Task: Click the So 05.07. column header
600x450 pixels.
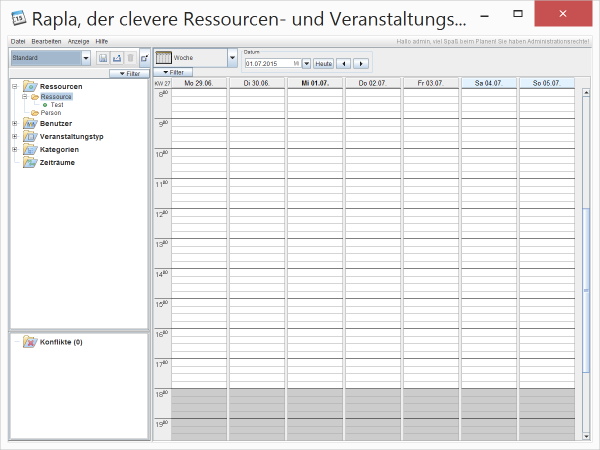Action: point(547,83)
